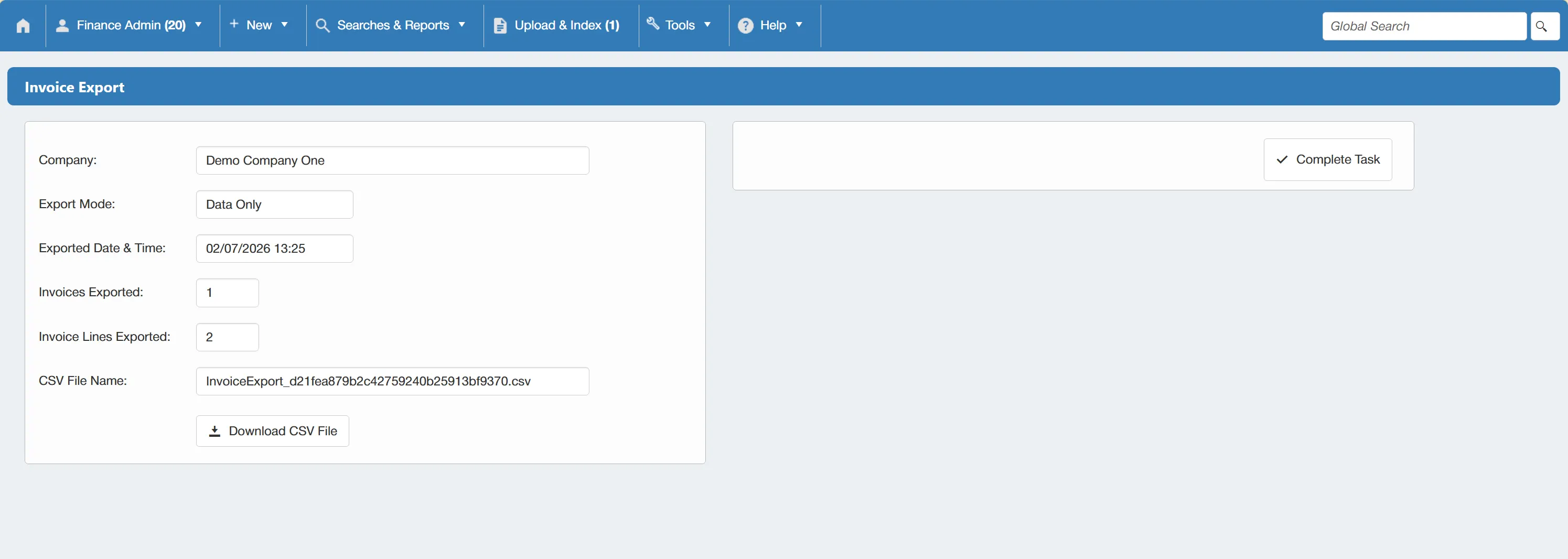Click the download arrow icon on CSV button
1568x559 pixels.
[214, 431]
